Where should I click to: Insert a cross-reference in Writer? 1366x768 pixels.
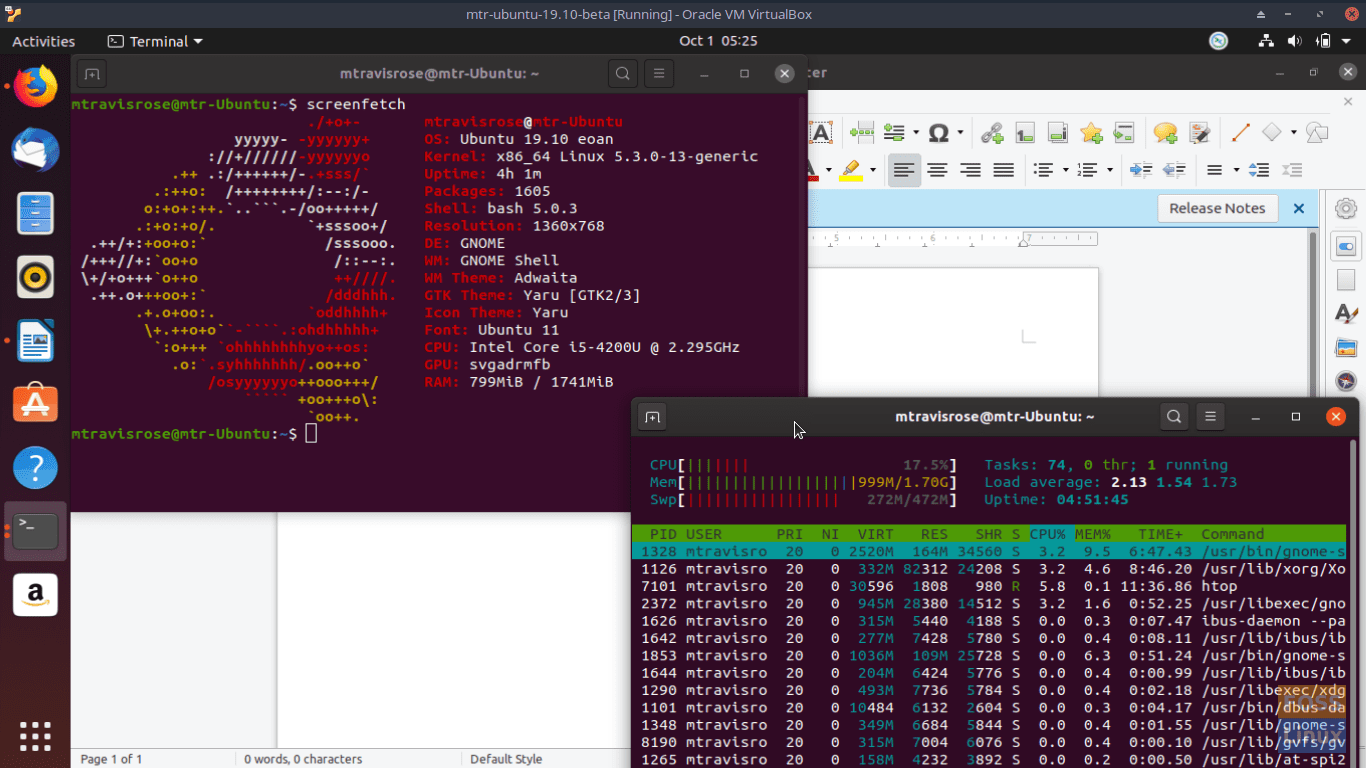1124,132
